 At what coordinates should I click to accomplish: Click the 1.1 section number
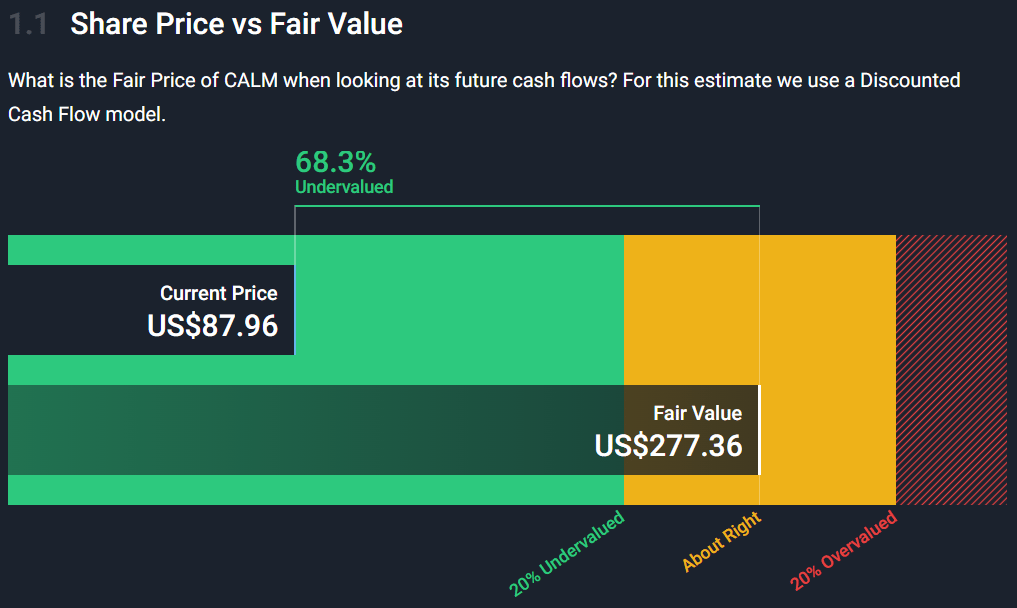pos(28,25)
